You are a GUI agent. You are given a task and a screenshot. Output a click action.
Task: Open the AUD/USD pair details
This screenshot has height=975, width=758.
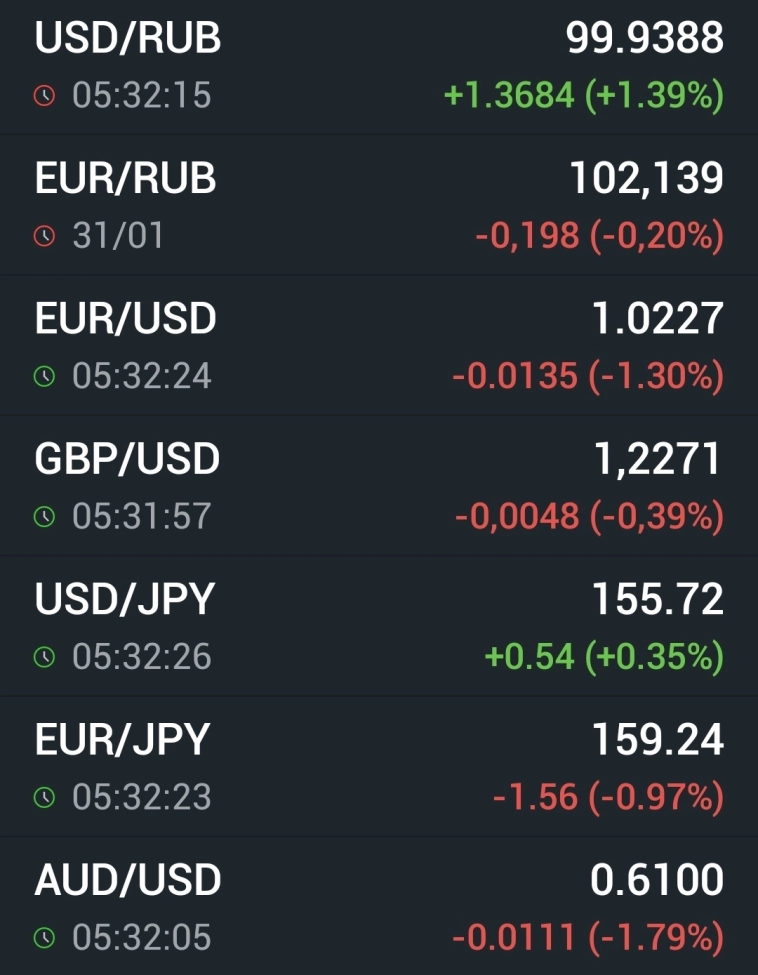[127, 880]
